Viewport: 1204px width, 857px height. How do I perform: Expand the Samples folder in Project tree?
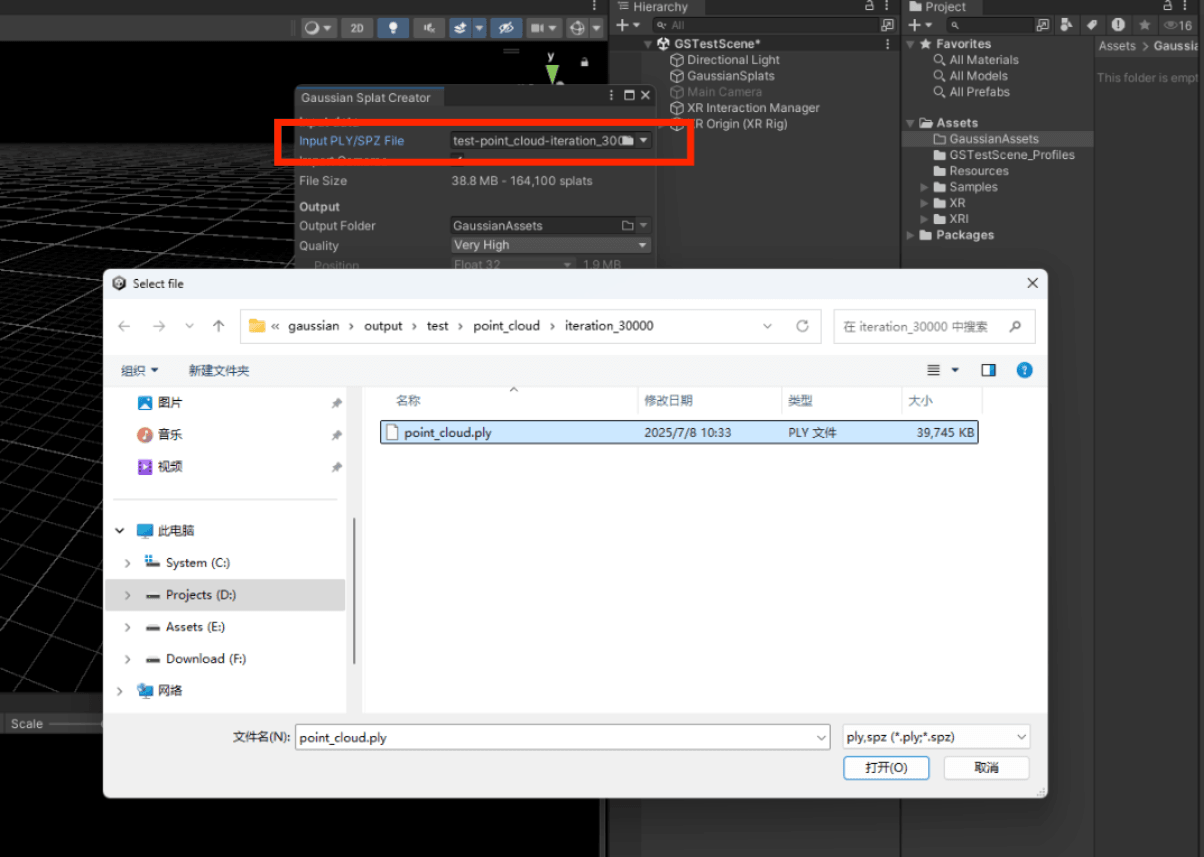tap(924, 187)
